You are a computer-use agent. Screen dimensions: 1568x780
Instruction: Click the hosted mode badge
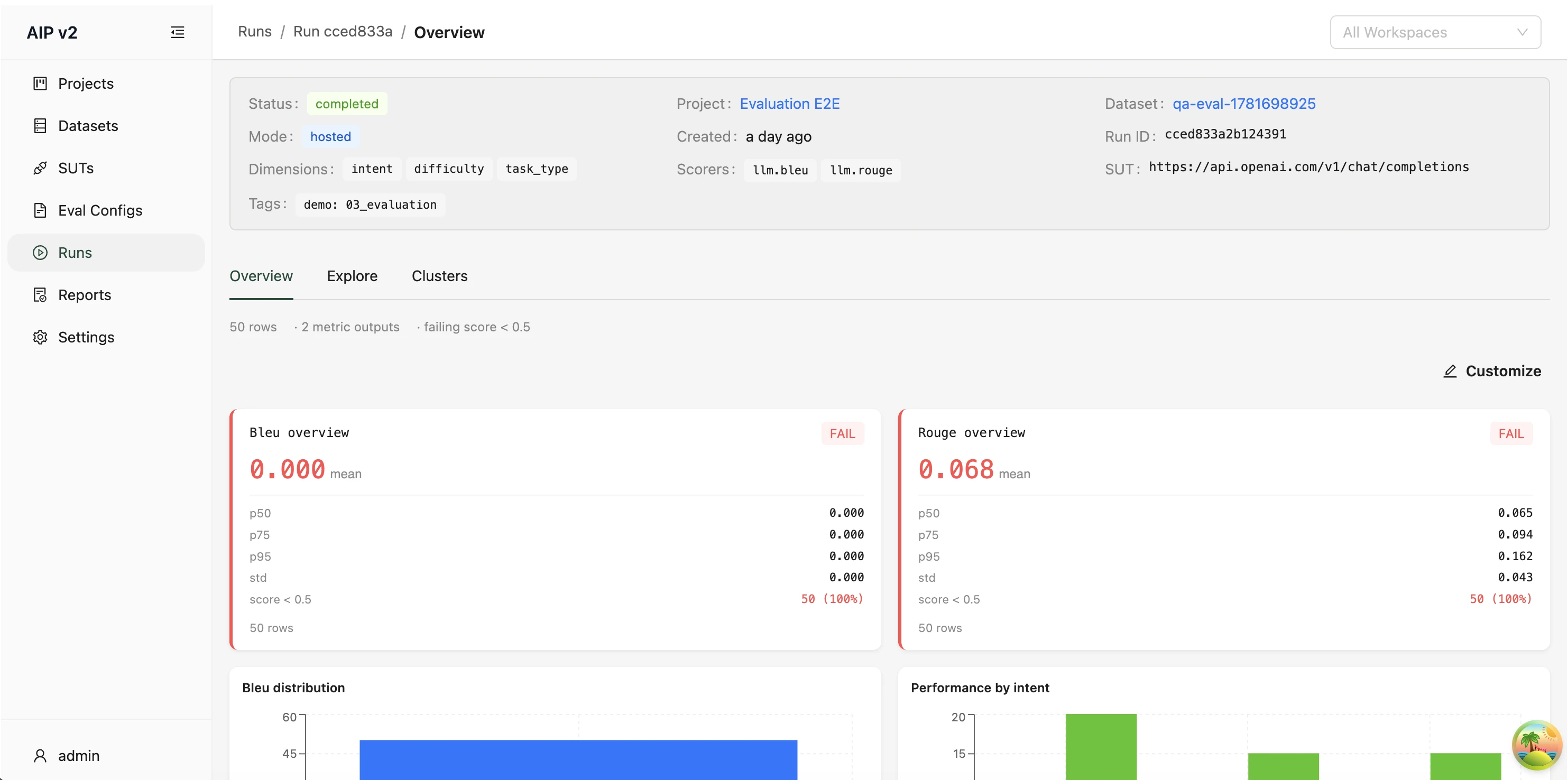[330, 137]
